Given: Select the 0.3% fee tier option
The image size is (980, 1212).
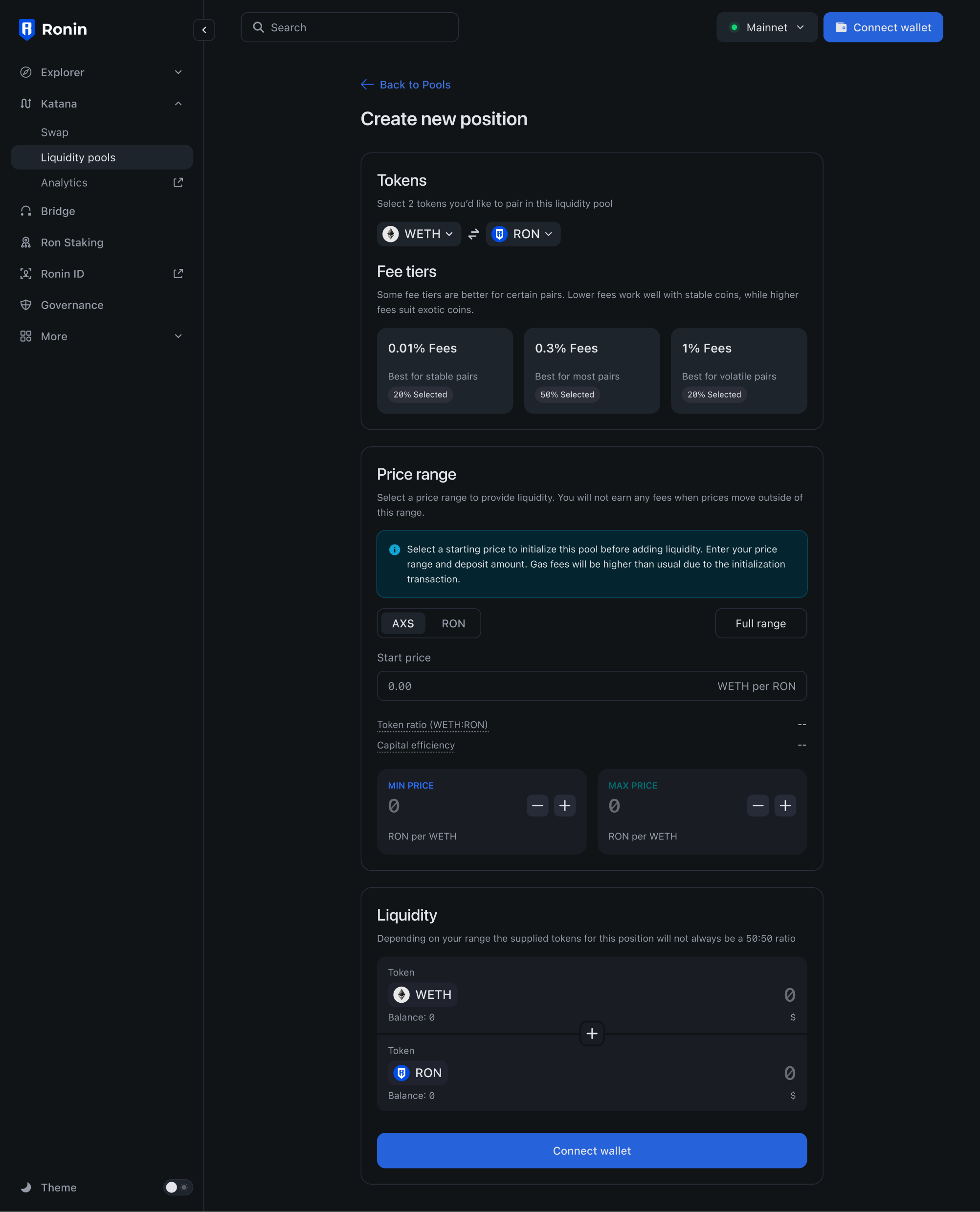Looking at the screenshot, I should (591, 370).
